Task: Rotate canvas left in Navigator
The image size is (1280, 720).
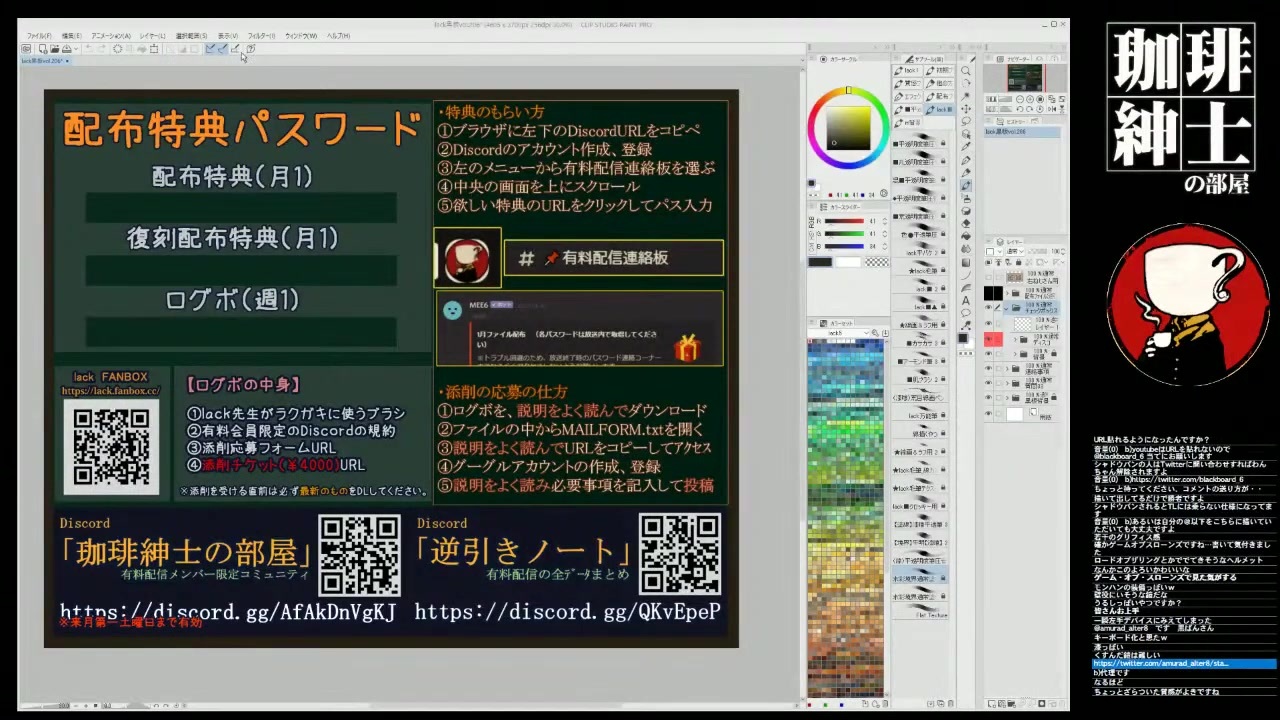Action: 1020,109
